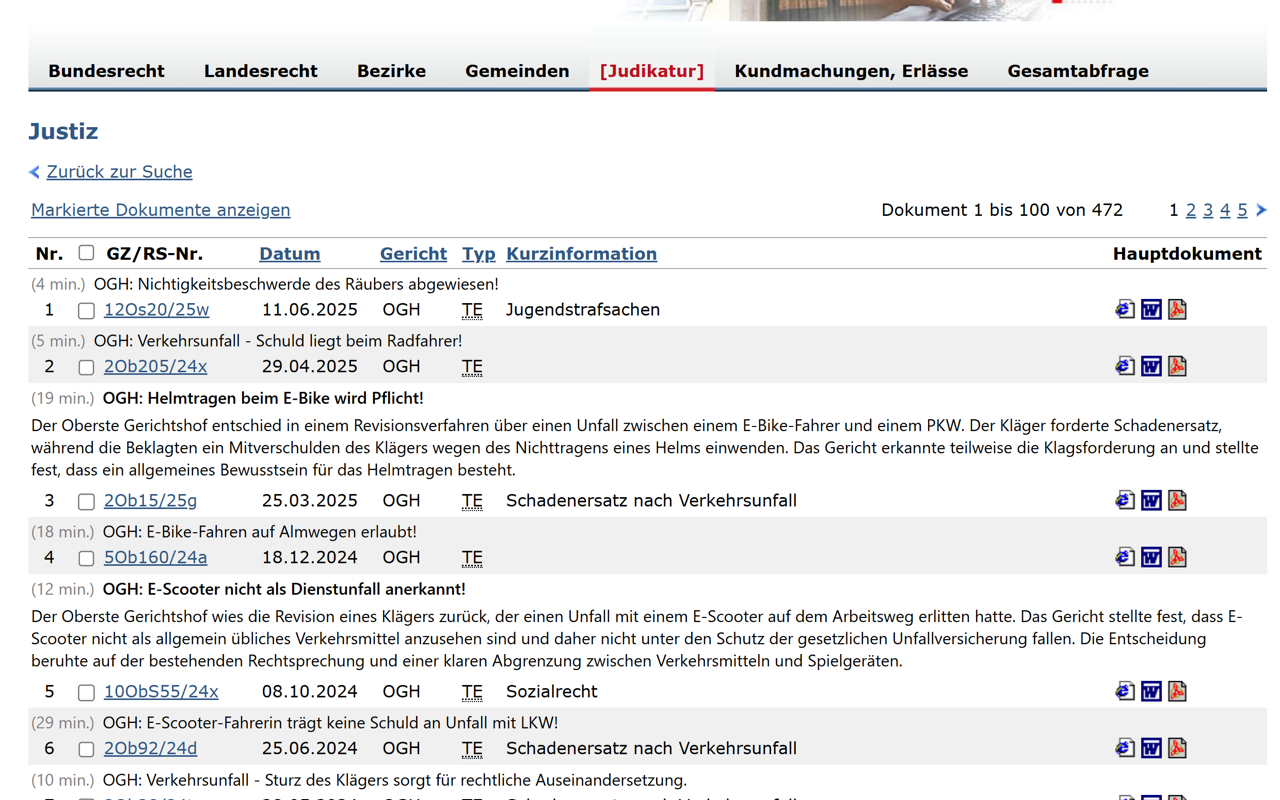The height and width of the screenshot is (800, 1280).
Task: Download Word file for 5Ob160/24a
Action: 1151,558
